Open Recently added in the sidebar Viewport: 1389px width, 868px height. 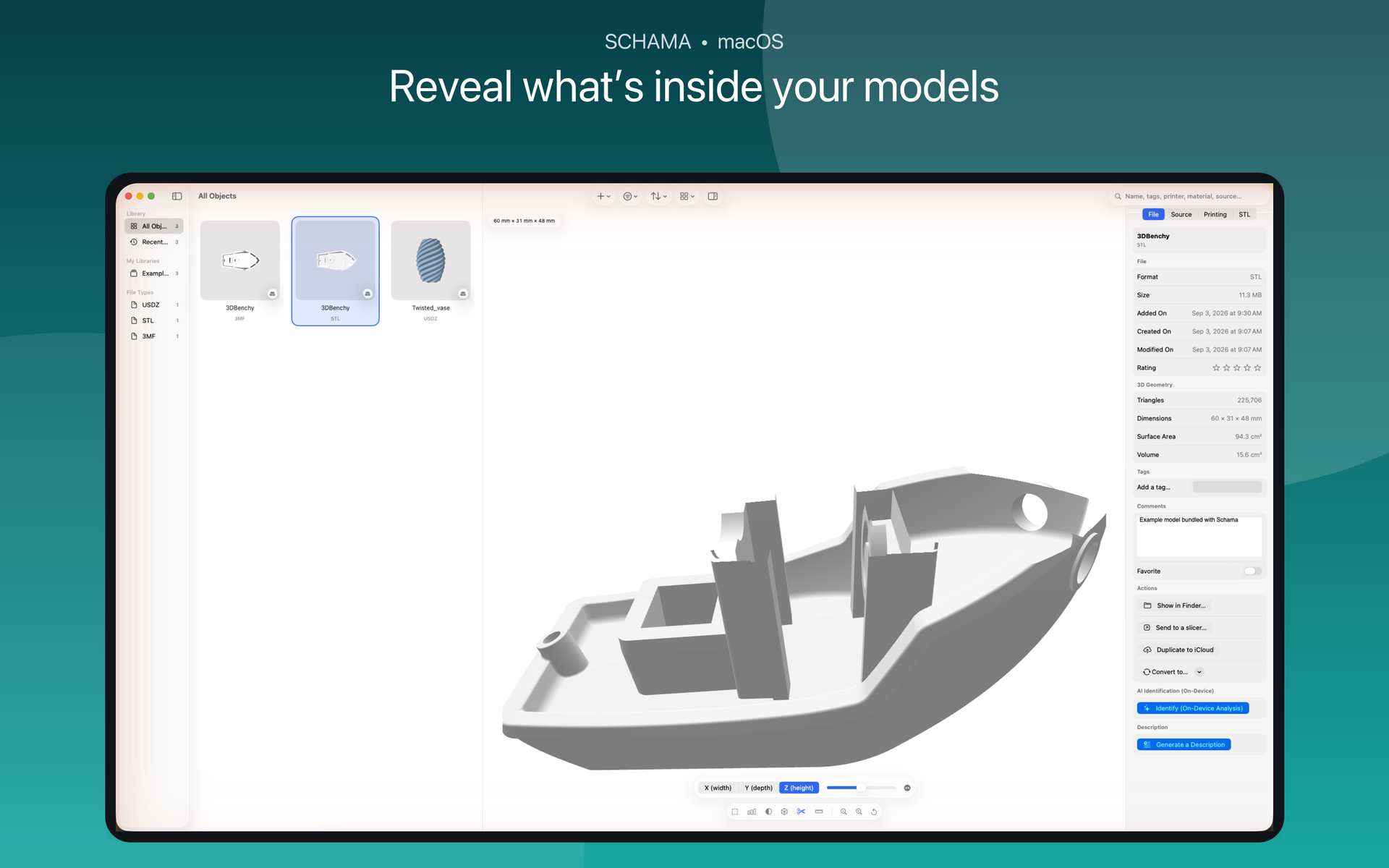(x=154, y=242)
